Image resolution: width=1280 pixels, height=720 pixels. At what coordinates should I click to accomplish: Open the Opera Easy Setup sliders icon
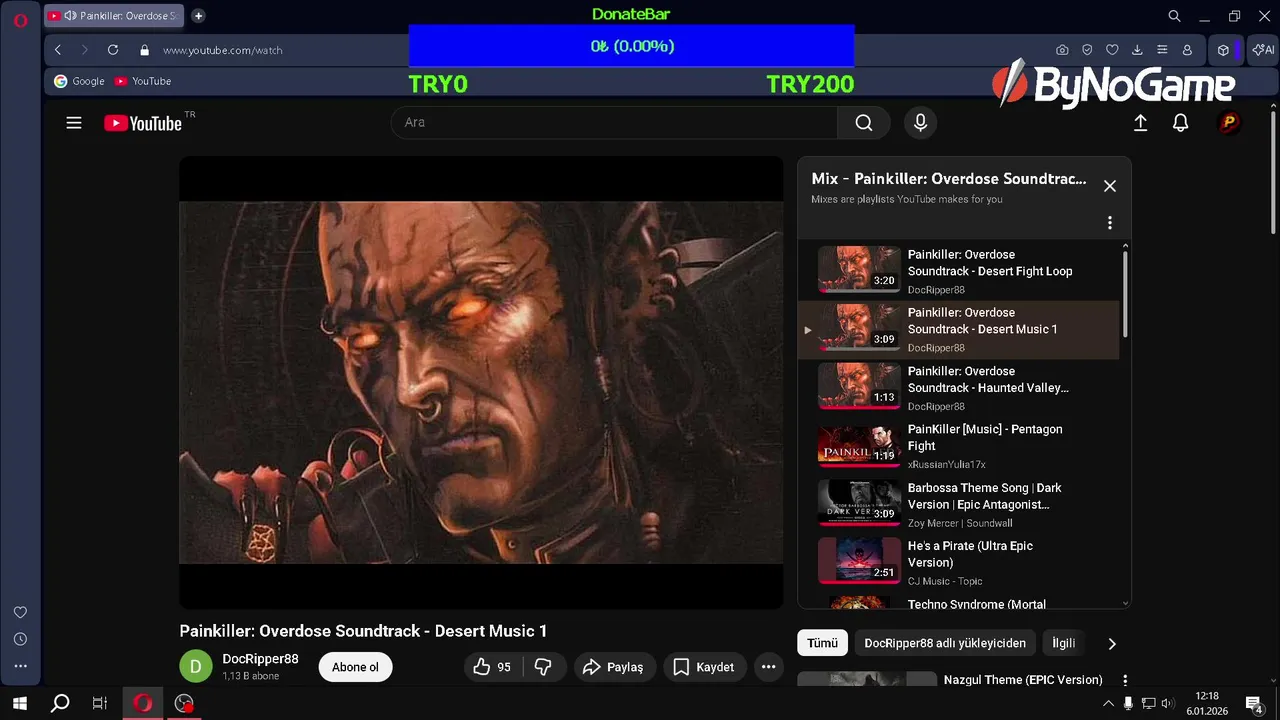(1162, 50)
